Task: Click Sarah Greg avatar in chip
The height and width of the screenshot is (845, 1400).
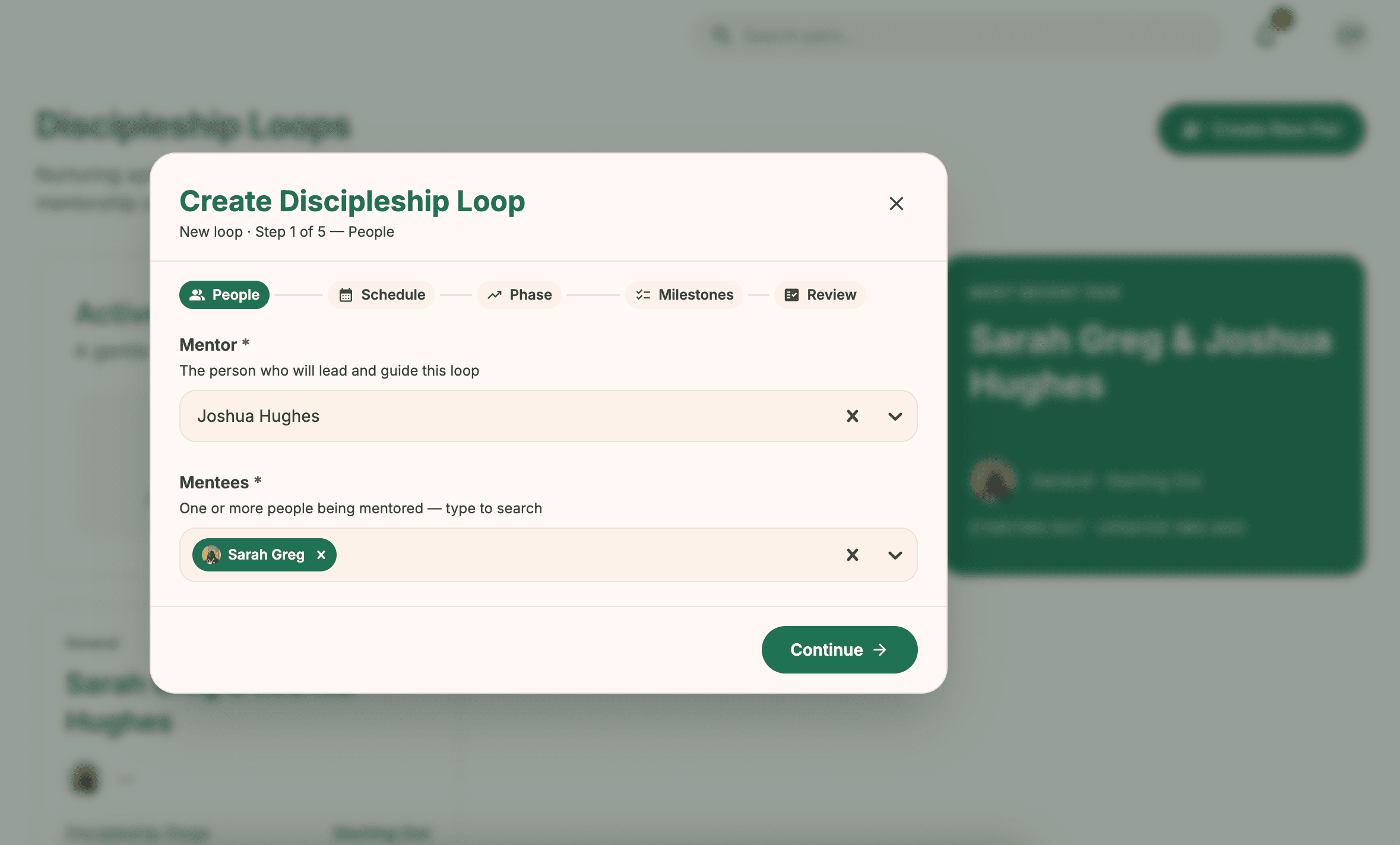Action: pos(211,555)
